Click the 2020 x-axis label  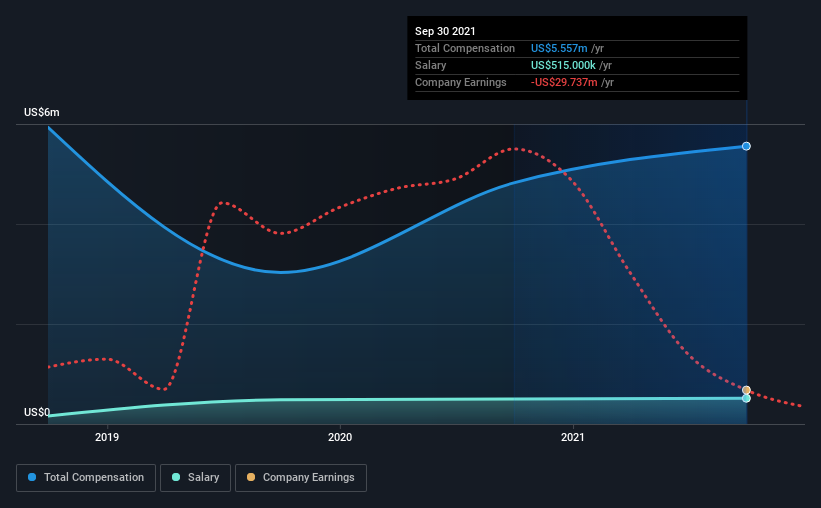[x=340, y=437]
